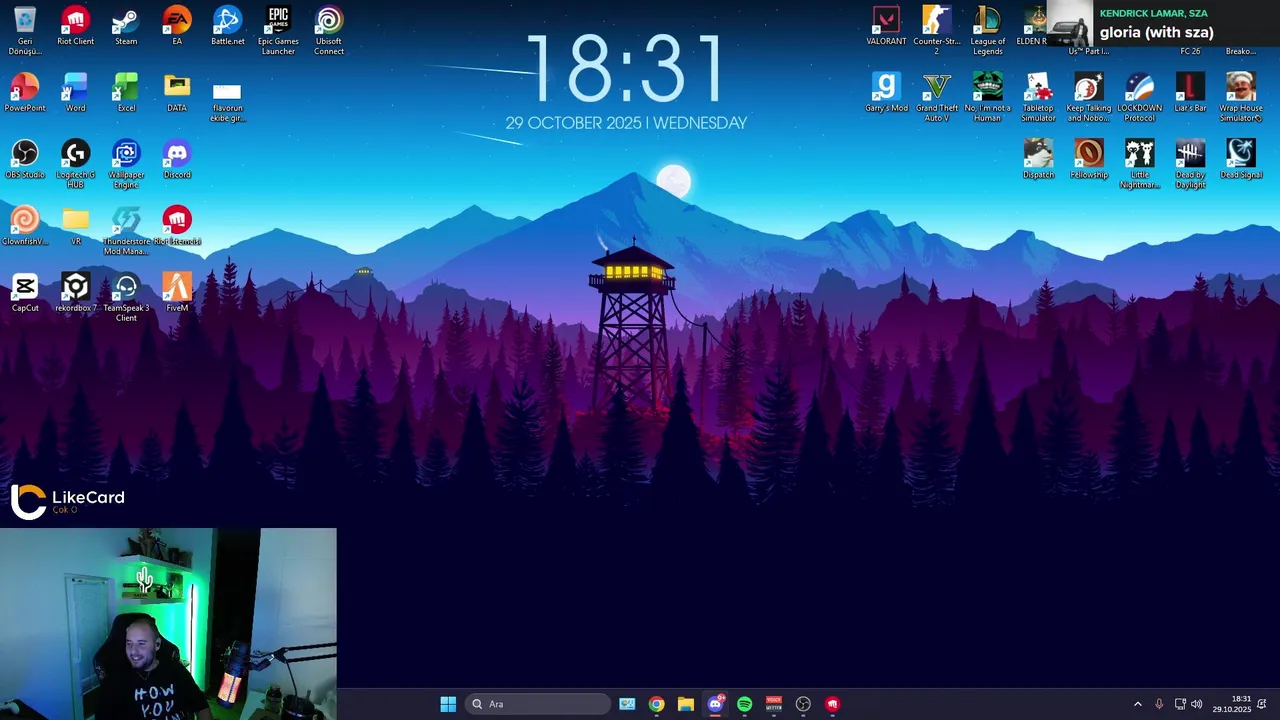Select the Logitech G HUB desktop icon

coord(75,164)
